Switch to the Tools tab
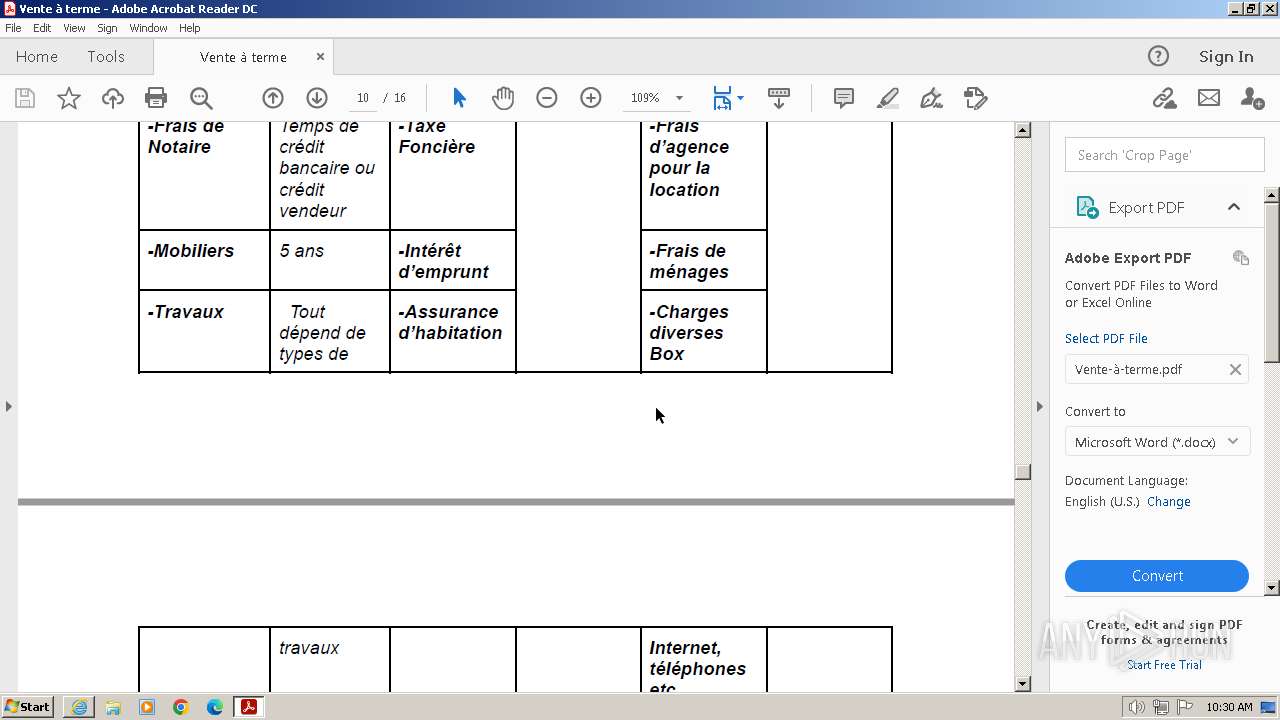Screen dimensions: 1280x720 point(106,56)
